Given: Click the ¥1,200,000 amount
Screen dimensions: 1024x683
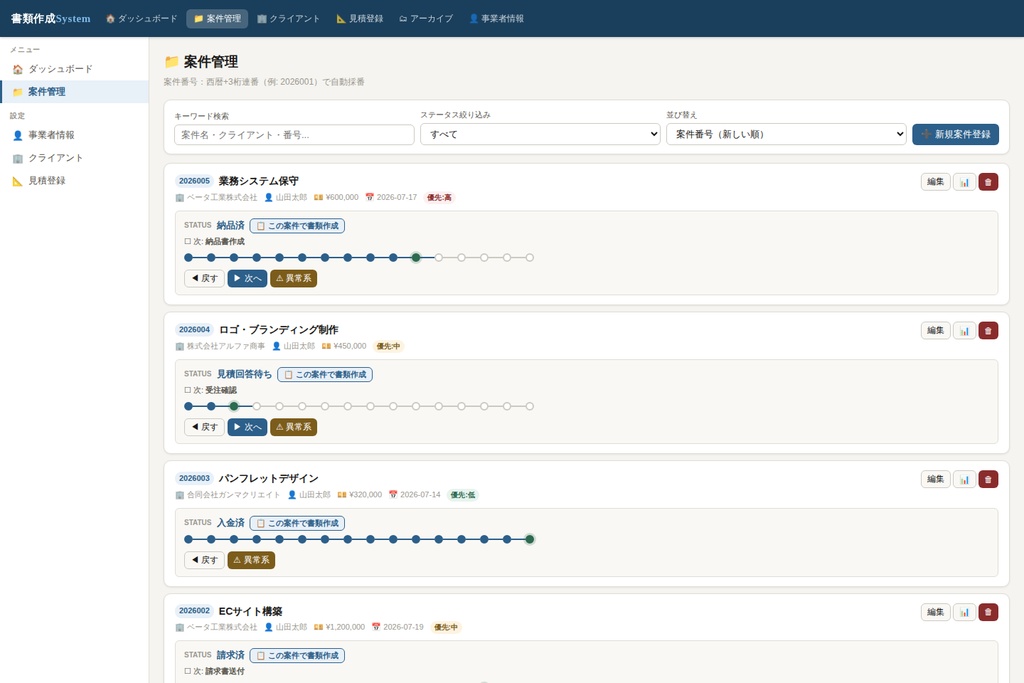Looking at the screenshot, I should (340, 627).
